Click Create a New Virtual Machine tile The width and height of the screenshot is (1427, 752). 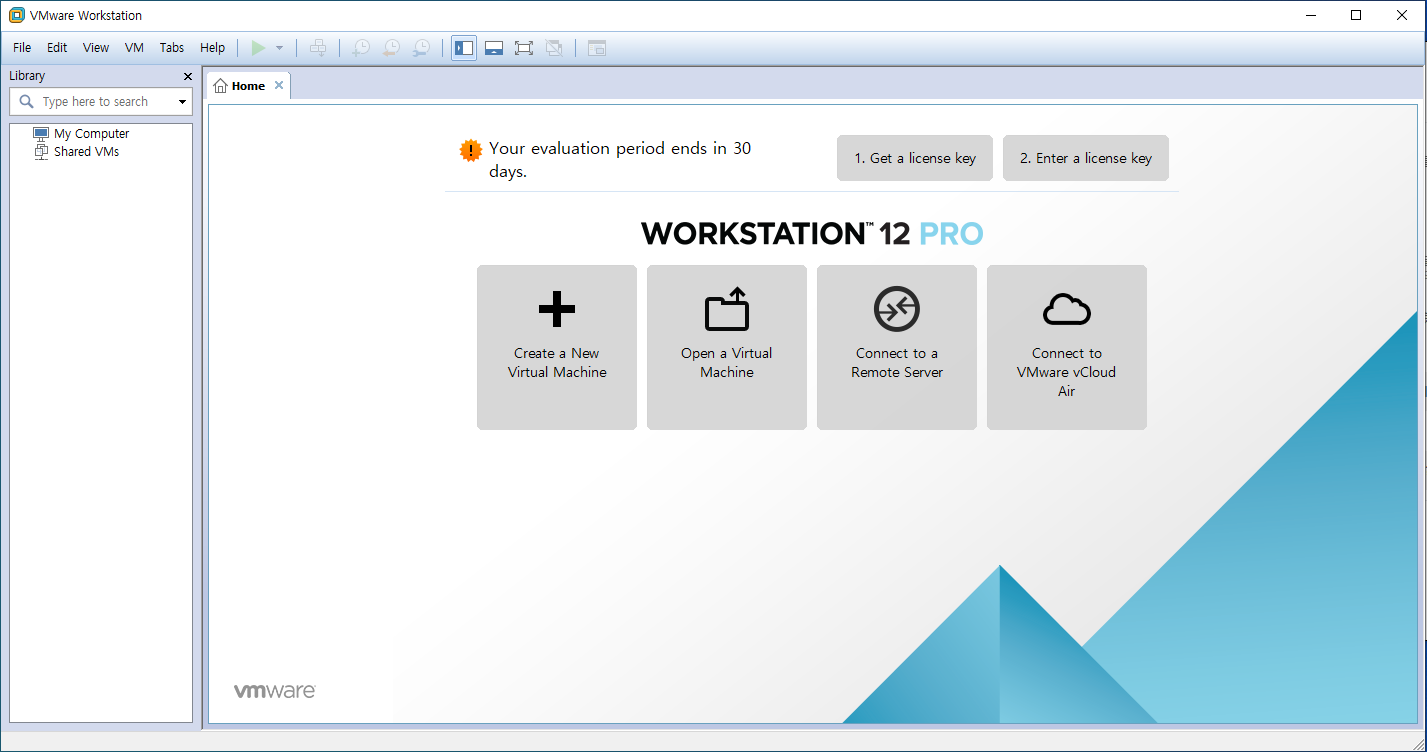click(x=557, y=347)
